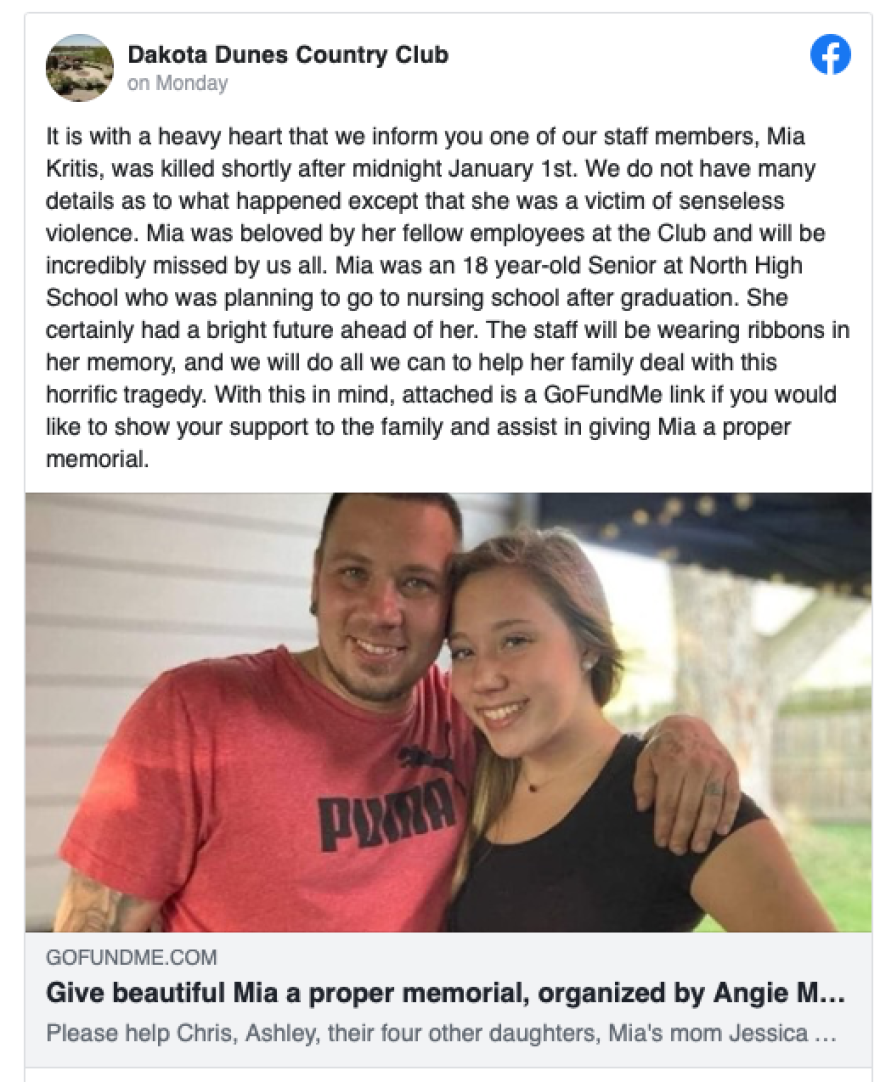The width and height of the screenshot is (880, 1082).
Task: Click the word "memorial." ending the post
Action: pyautogui.click(x=97, y=460)
